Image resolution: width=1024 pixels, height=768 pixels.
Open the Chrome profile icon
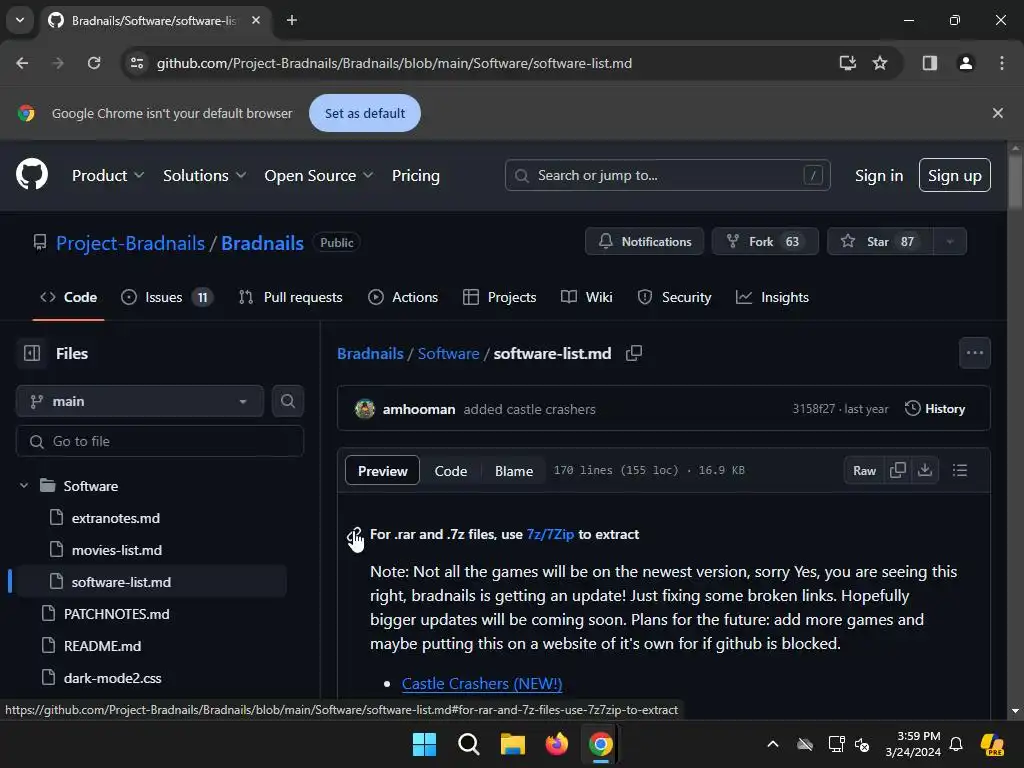point(965,63)
